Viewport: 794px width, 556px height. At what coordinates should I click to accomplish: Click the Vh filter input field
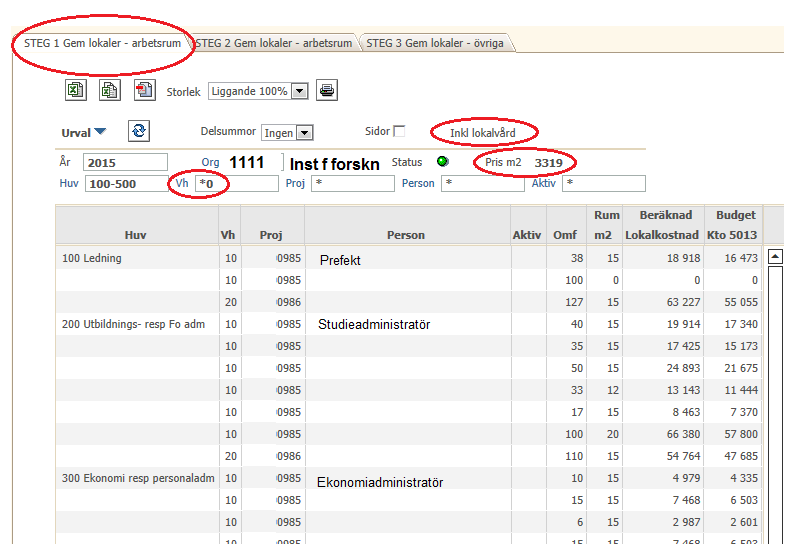pyautogui.click(x=237, y=183)
